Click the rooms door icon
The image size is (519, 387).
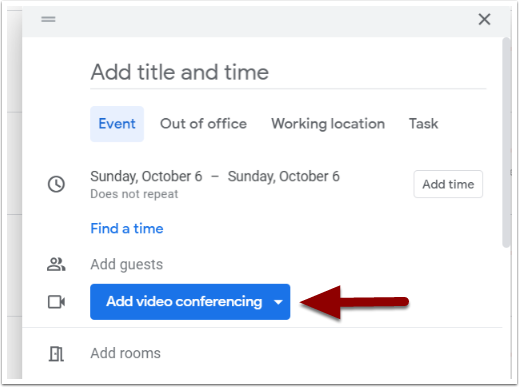pos(56,354)
